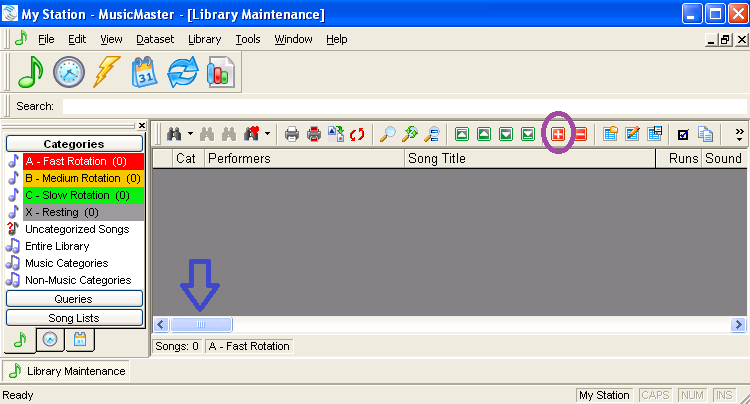Toggle the checkmark box toolbar icon

pos(683,134)
